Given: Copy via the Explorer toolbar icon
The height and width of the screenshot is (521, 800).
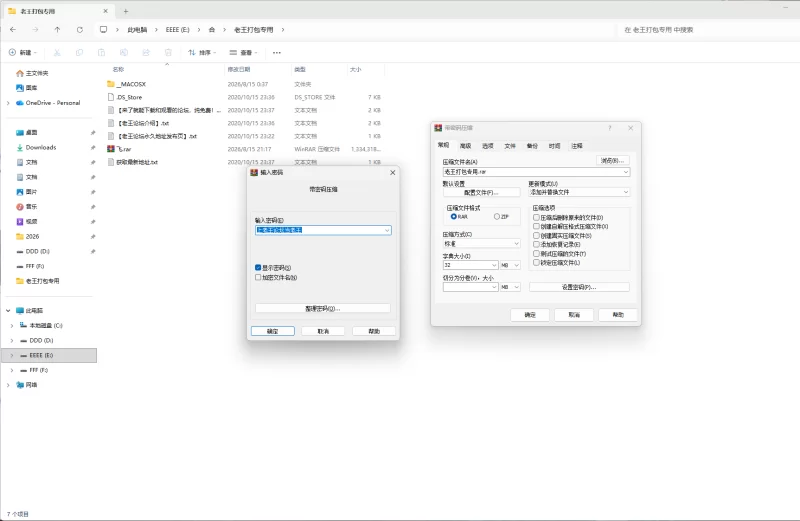Looking at the screenshot, I should pos(79,53).
